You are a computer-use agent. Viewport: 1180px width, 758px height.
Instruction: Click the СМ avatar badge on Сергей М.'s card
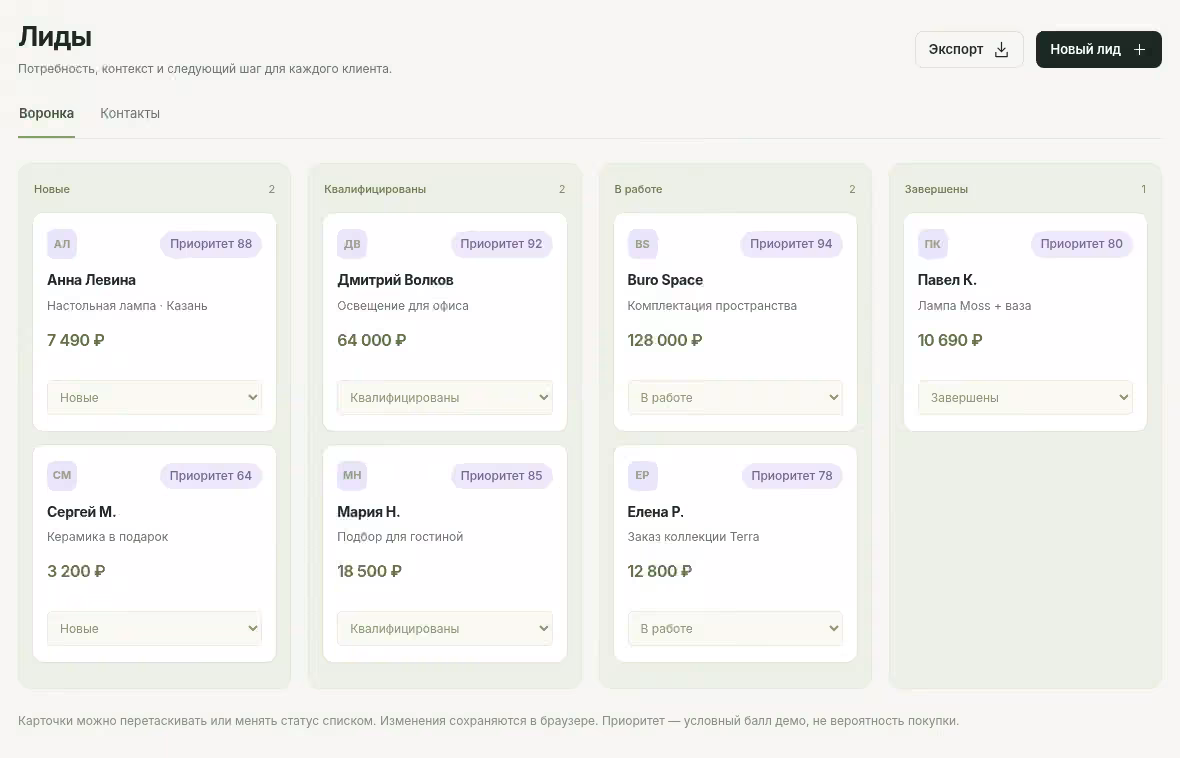[62, 475]
